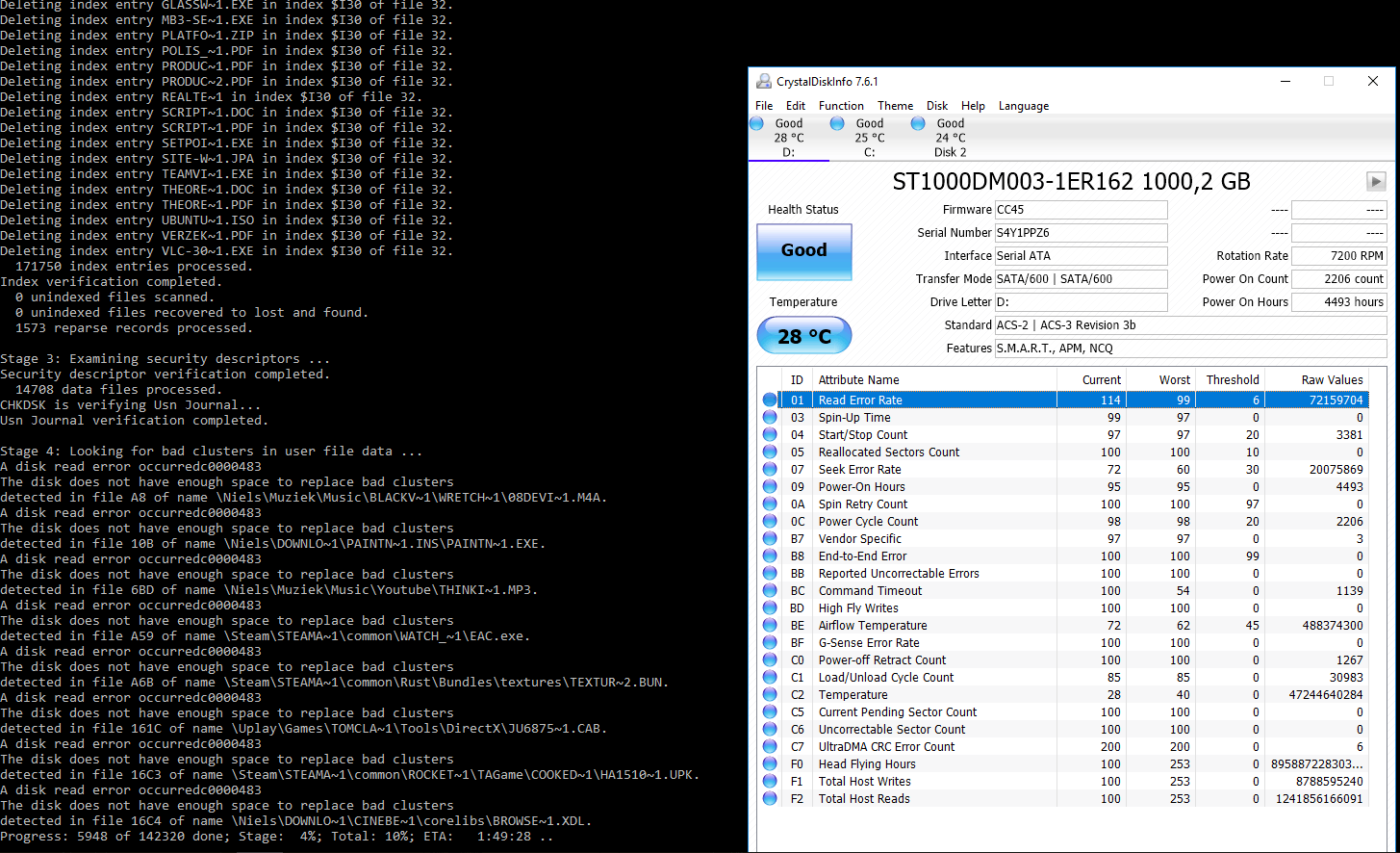Open the Disk menu

(937, 106)
